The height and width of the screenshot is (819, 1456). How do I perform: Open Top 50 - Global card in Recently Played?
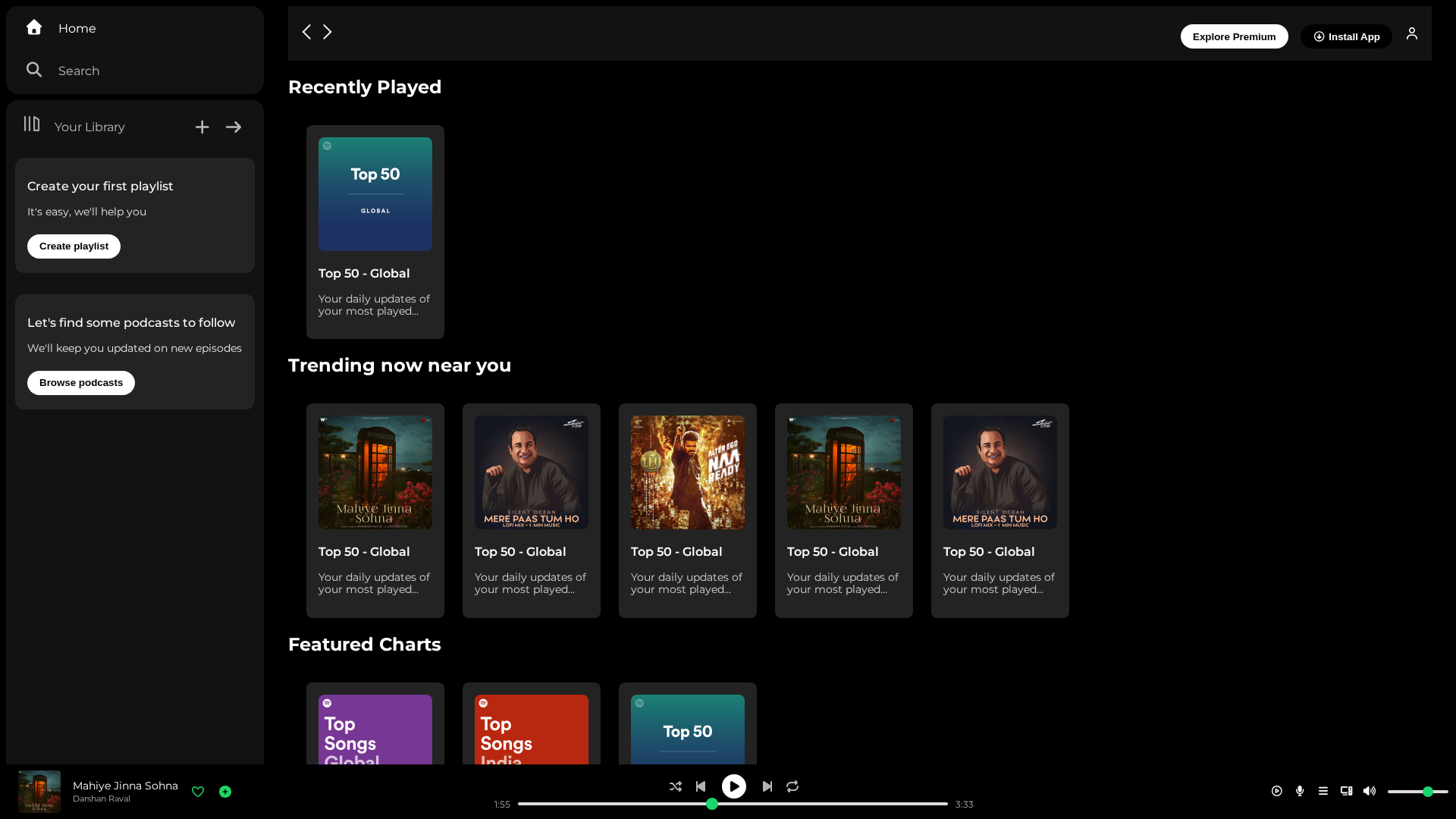point(375,232)
